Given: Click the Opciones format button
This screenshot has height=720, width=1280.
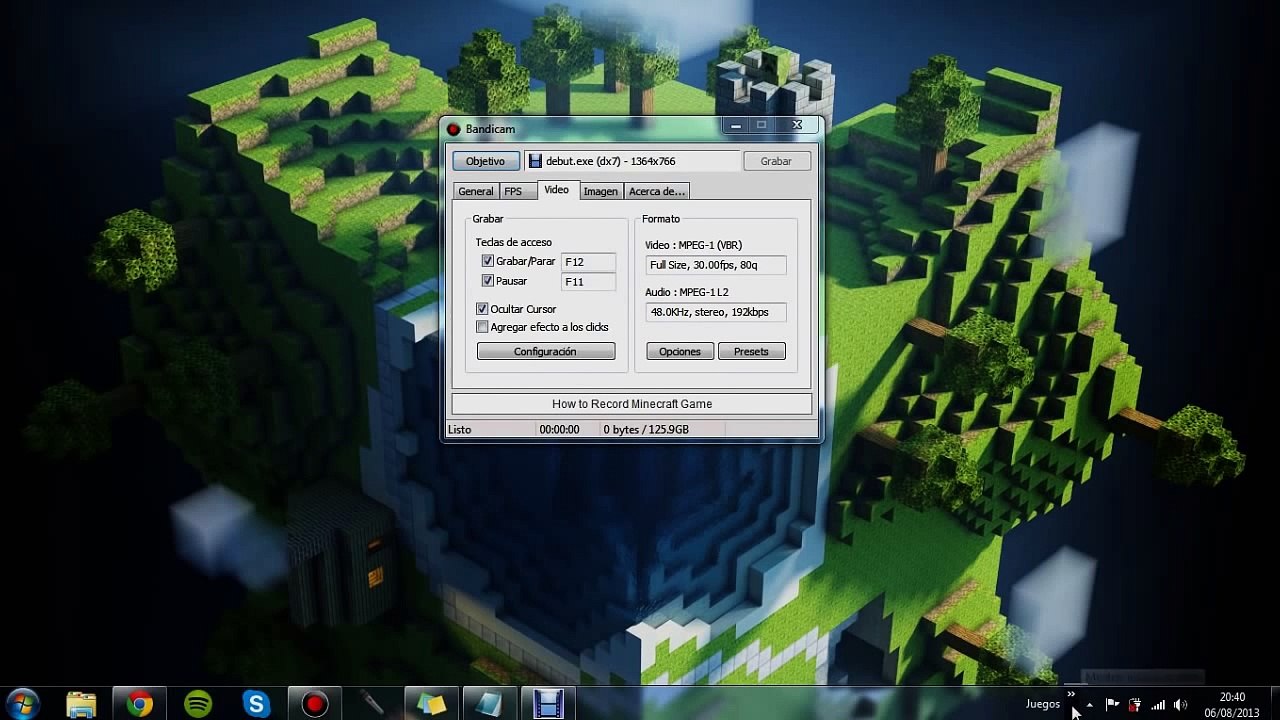Looking at the screenshot, I should pos(680,351).
